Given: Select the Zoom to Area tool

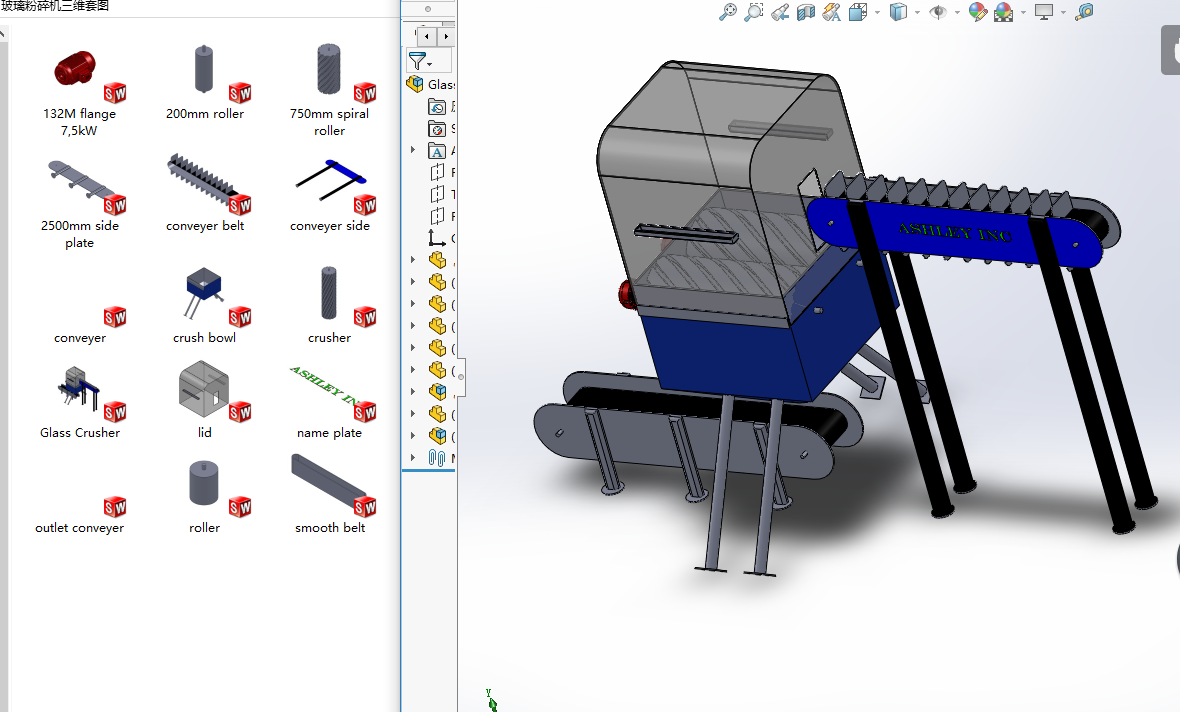Looking at the screenshot, I should 753,12.
